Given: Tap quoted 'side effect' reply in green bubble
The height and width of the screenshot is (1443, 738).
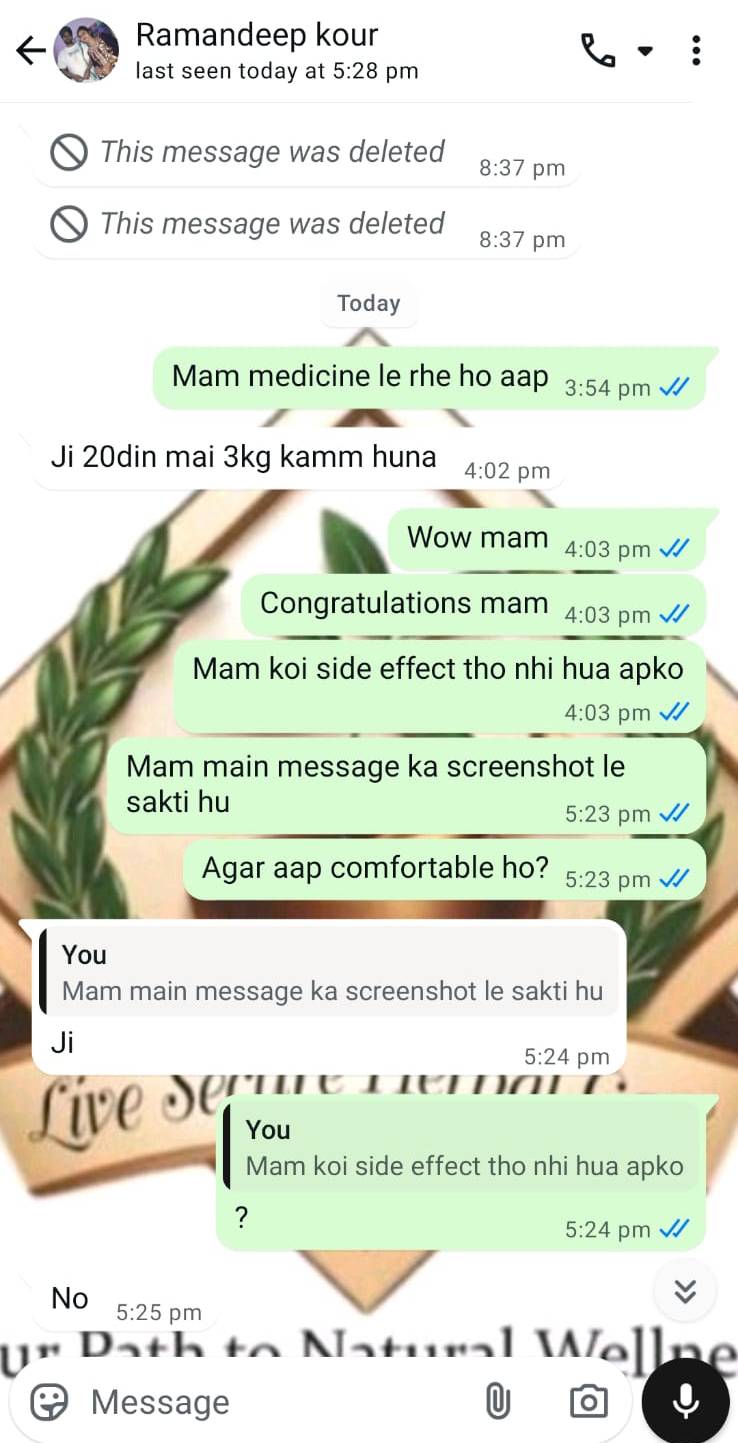Looking at the screenshot, I should point(462,1147).
